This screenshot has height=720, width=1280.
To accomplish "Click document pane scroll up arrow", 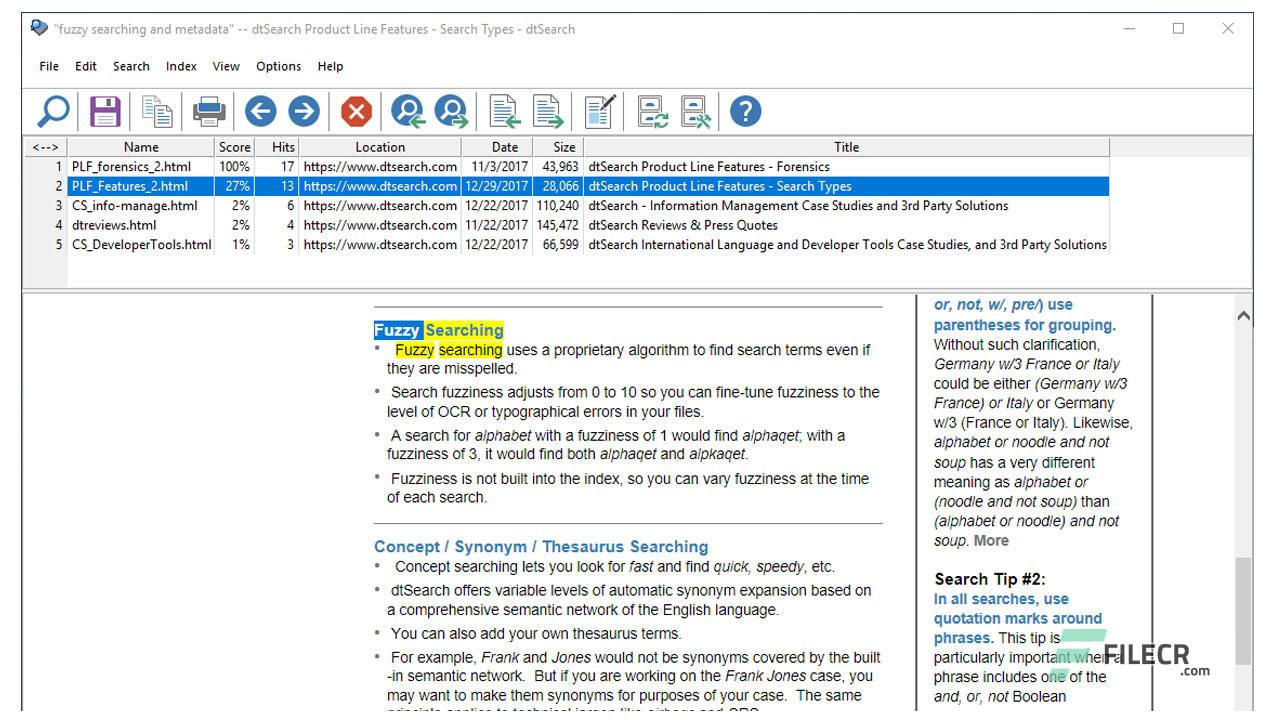I will (x=1244, y=316).
